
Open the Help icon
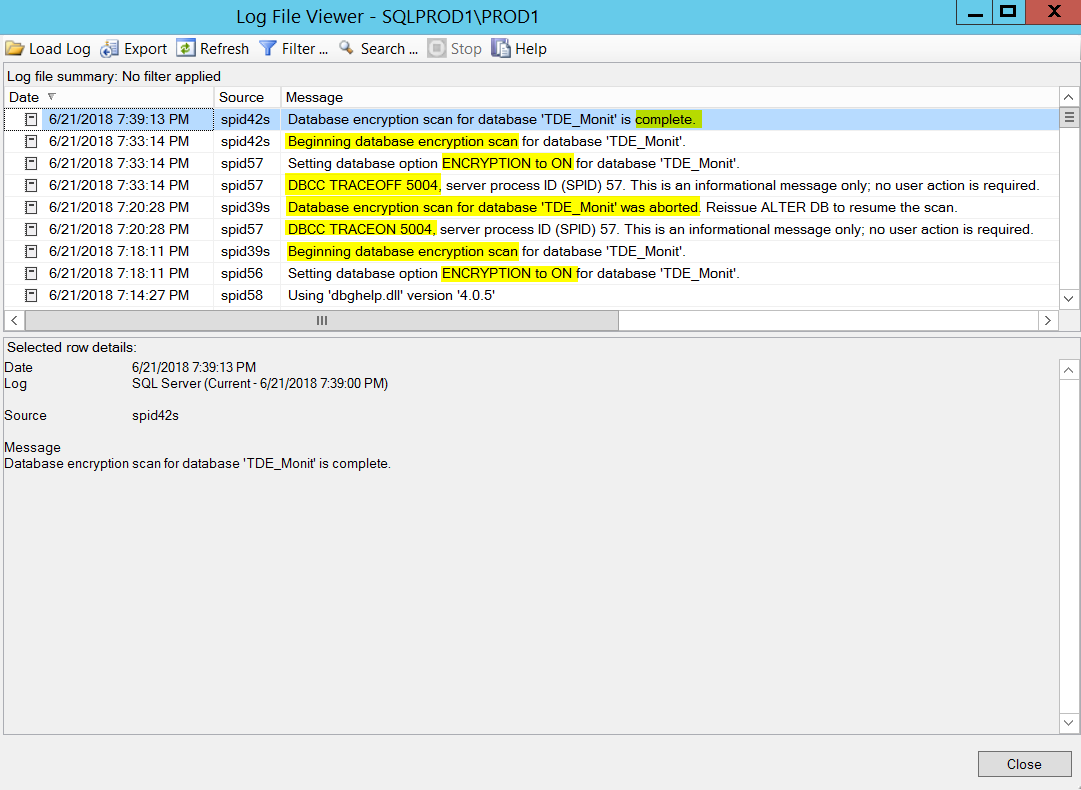pos(501,48)
